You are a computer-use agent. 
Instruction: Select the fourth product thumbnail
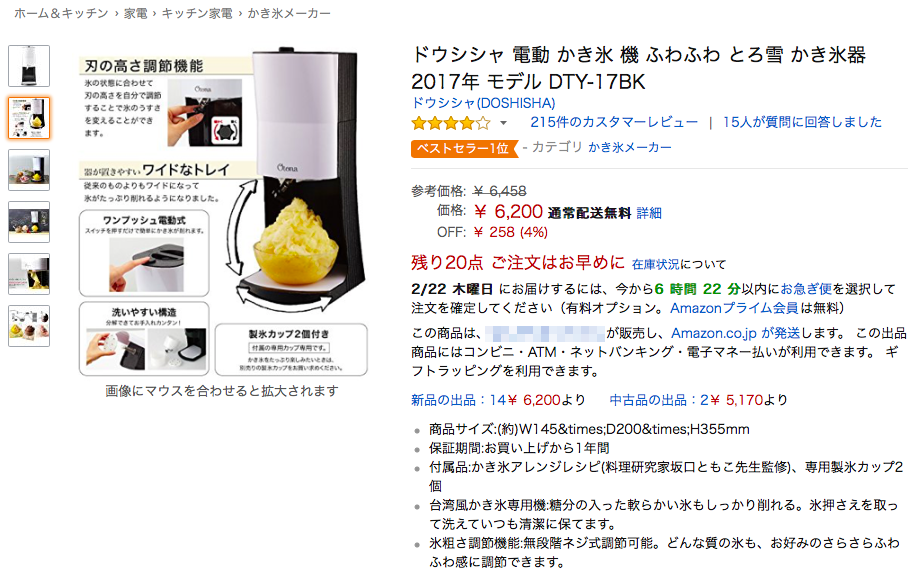coord(29,222)
